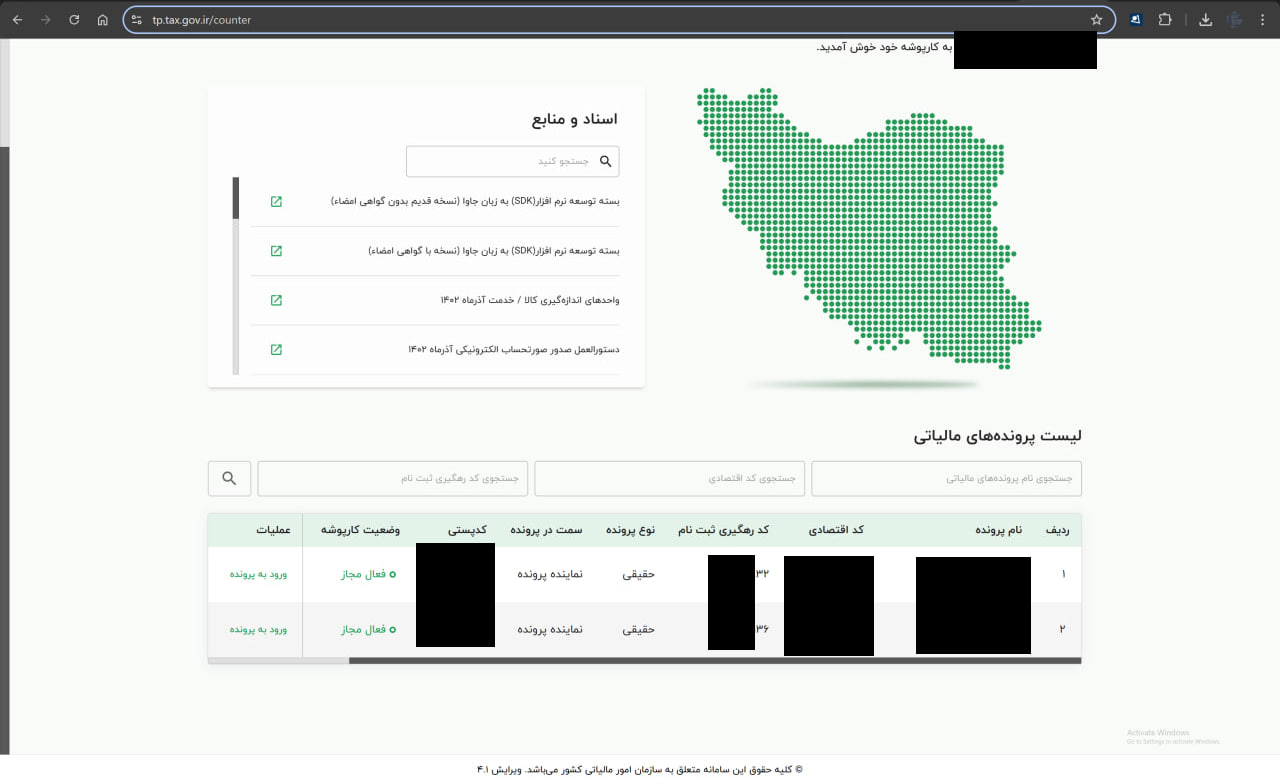Focus جستجوی کد رهگیری ثبت نام field
The height and width of the screenshot is (784, 1280).
pos(393,478)
